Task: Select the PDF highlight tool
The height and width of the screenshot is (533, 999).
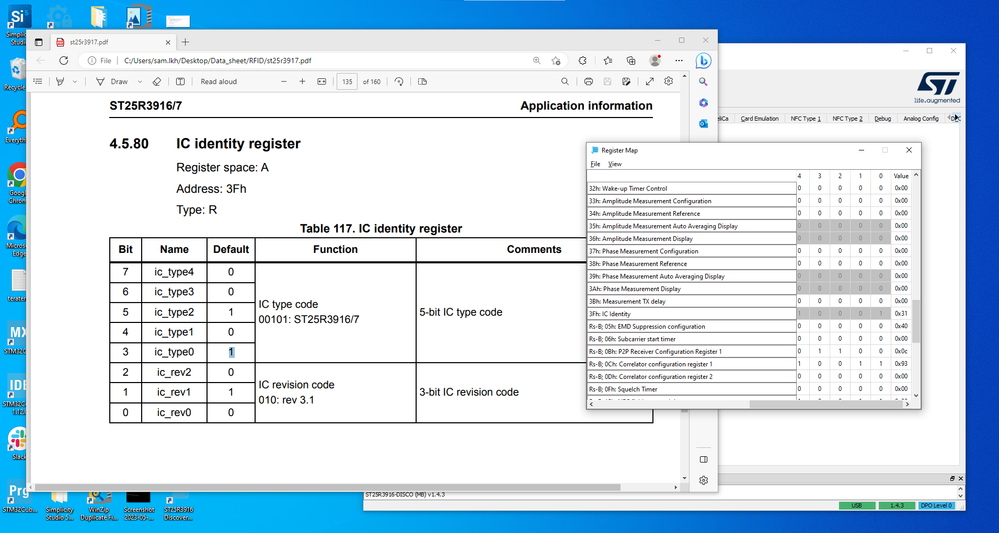Action: click(61, 82)
